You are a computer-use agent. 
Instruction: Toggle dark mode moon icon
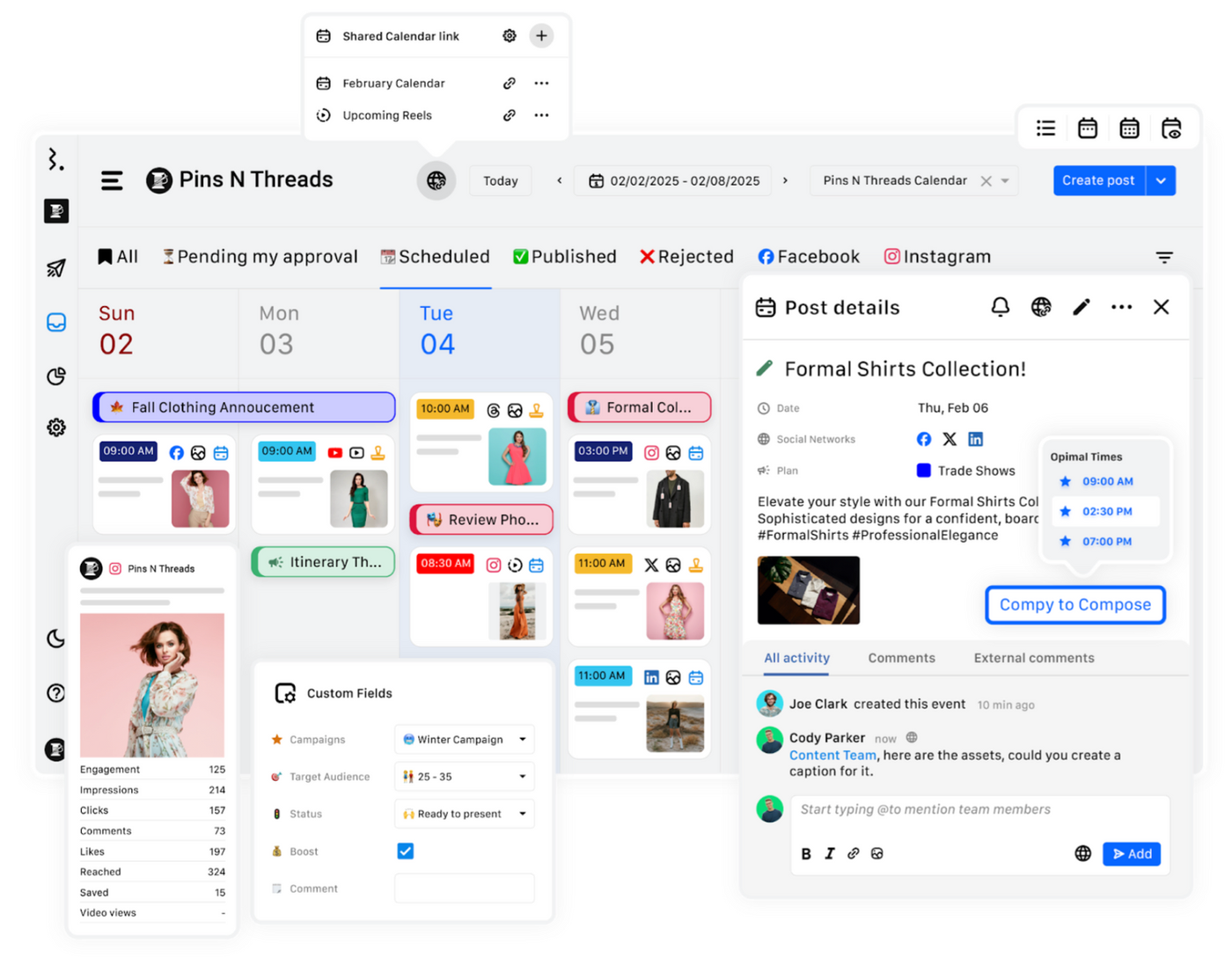pyautogui.click(x=56, y=639)
